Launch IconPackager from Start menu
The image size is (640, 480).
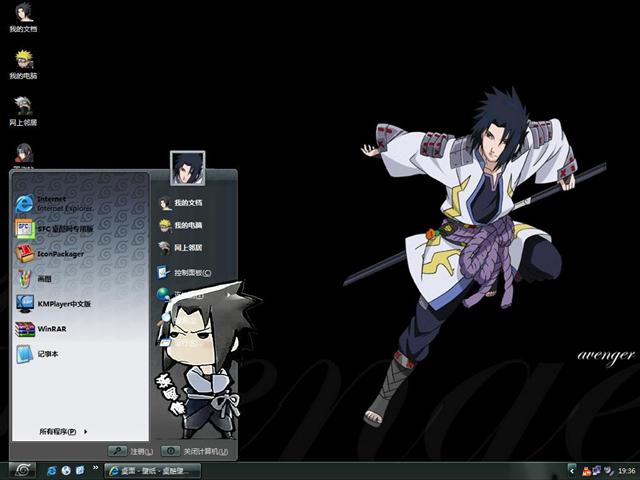50,253
